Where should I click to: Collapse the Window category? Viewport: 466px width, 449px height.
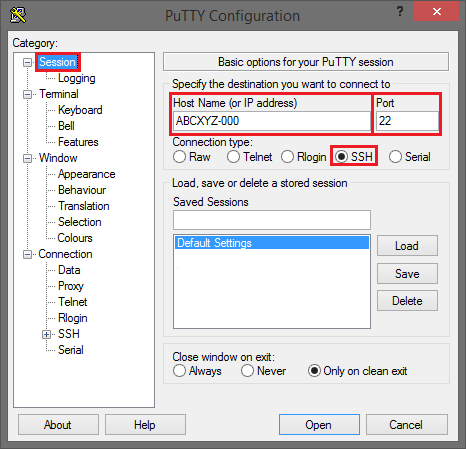(27, 158)
